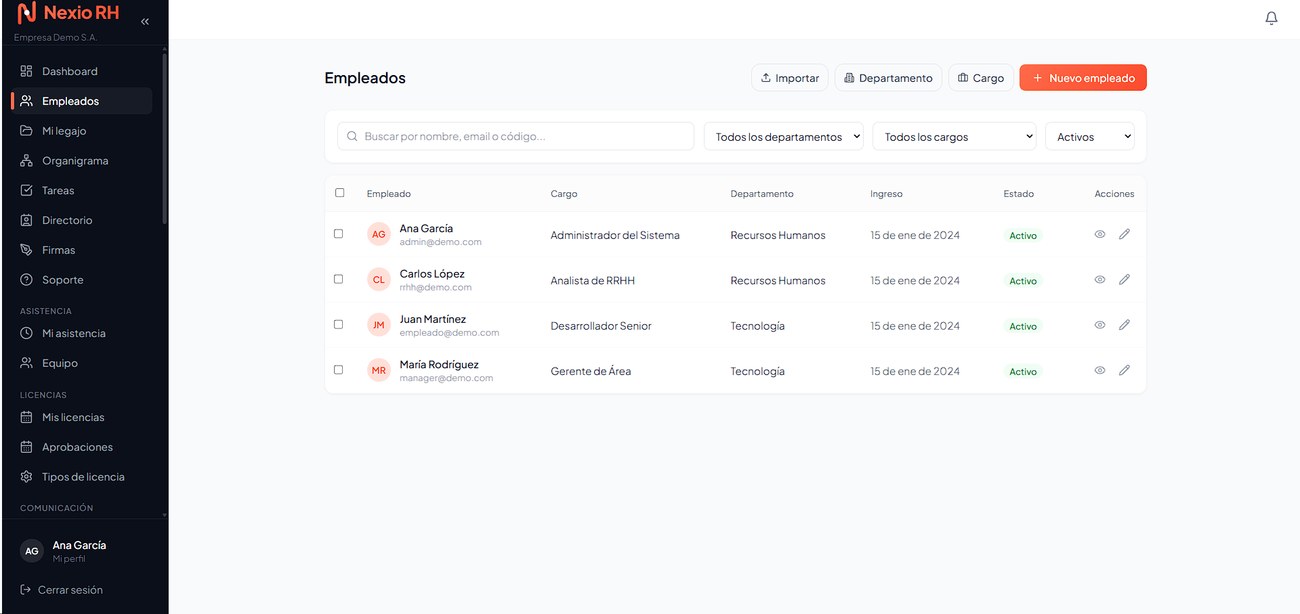Click the Empleado column header

[x=389, y=194]
